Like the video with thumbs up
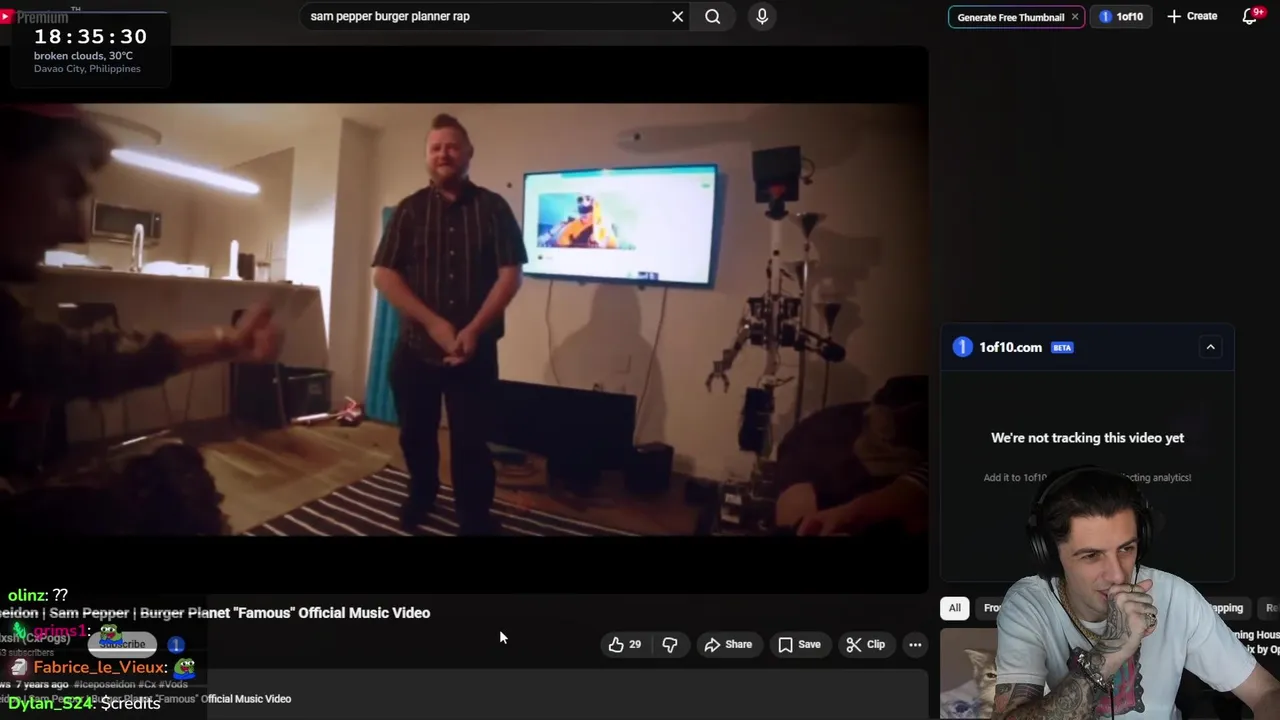 tap(625, 645)
